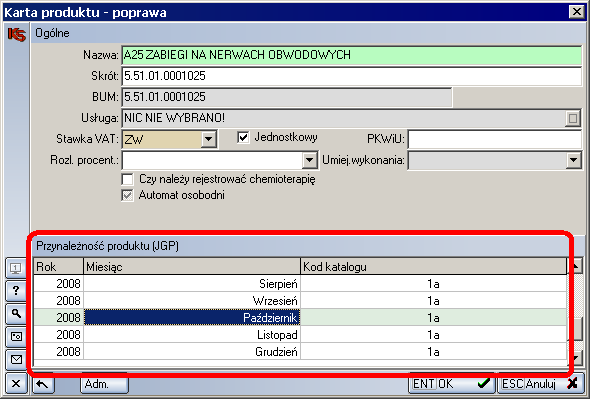Click the envelope mail icon in sidebar
Image resolution: width=590 pixels, height=399 pixels.
coord(16,359)
